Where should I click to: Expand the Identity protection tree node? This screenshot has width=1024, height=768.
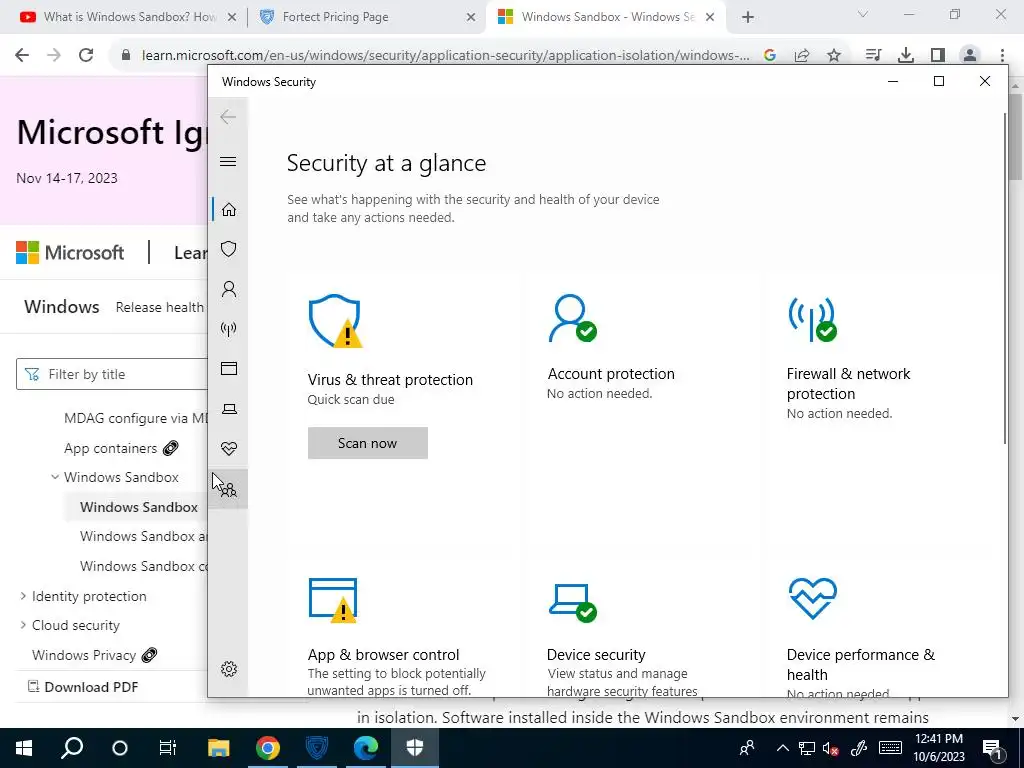(23, 596)
